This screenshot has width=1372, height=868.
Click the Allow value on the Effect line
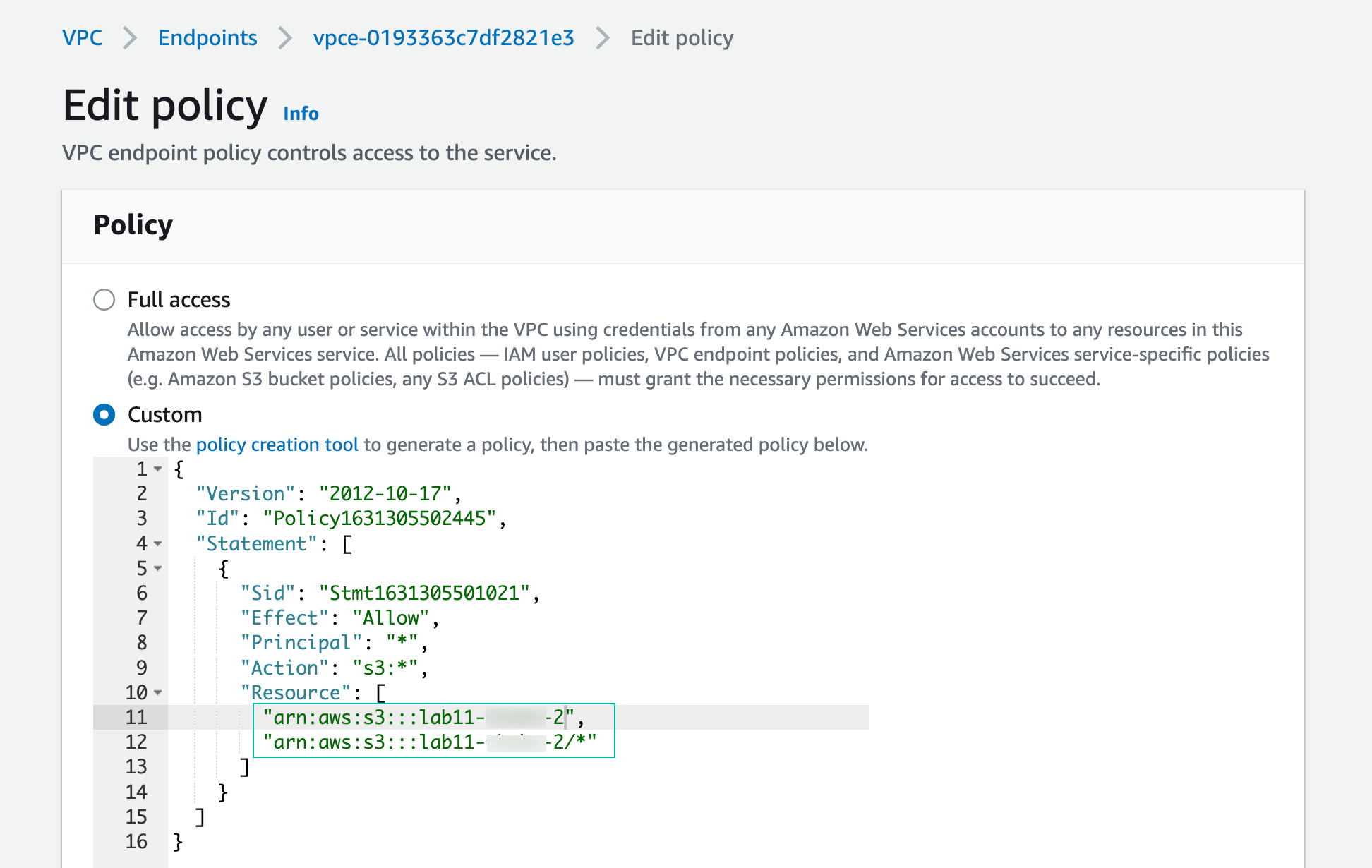click(x=390, y=618)
